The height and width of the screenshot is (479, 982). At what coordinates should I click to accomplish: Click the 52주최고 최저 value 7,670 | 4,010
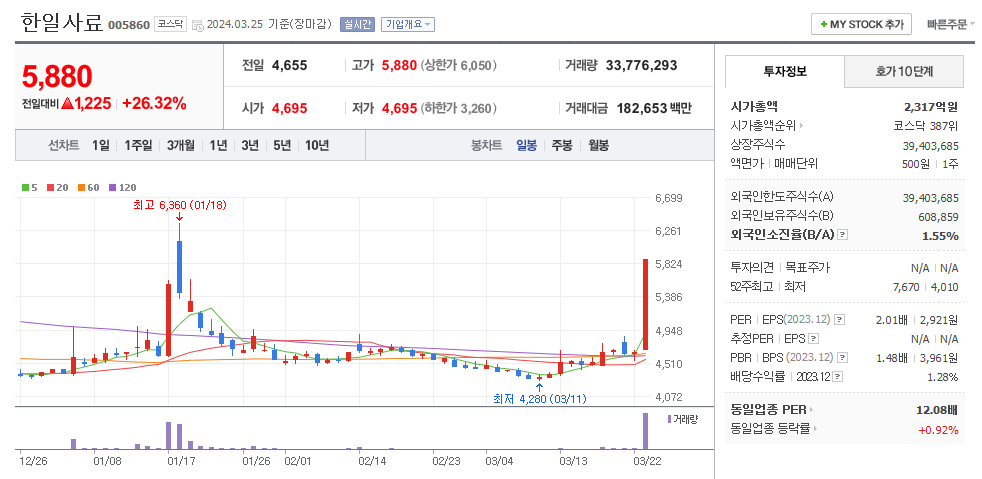click(928, 286)
